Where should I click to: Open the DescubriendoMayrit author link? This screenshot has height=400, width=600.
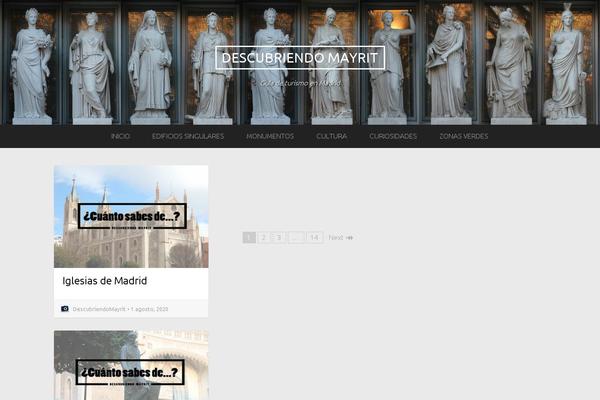(99, 309)
